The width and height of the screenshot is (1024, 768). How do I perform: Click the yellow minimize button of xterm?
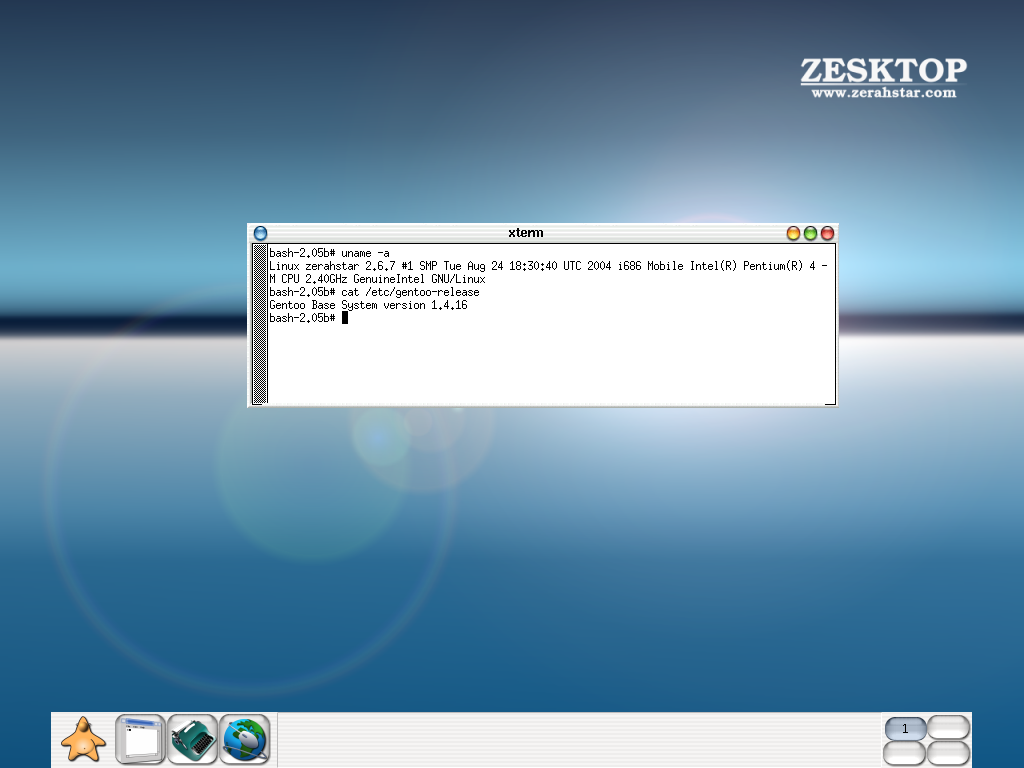click(x=793, y=233)
